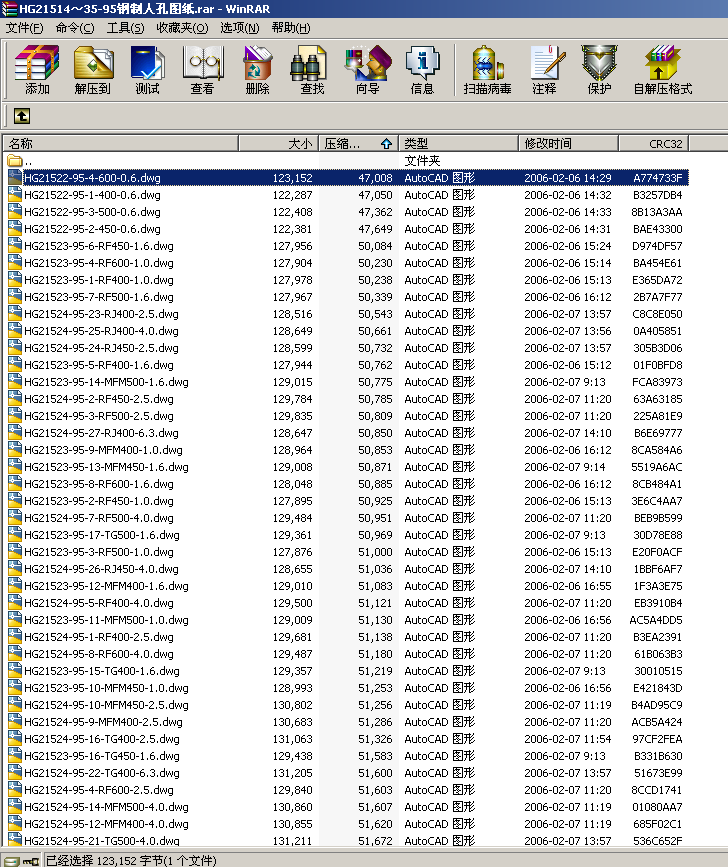Click the 测试 (Test) toolbar icon
This screenshot has height=867, width=728.
click(147, 70)
